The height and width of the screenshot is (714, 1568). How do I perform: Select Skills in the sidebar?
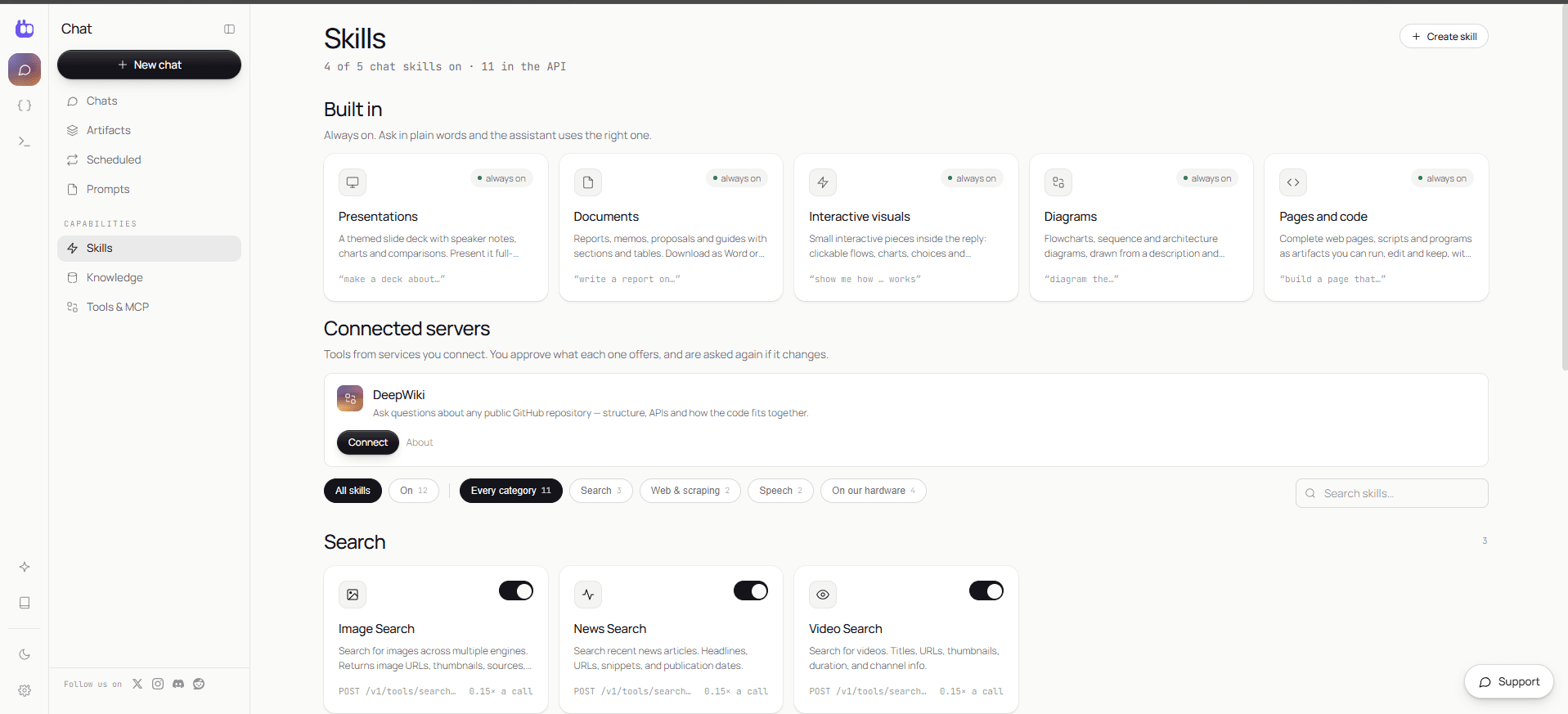click(149, 249)
